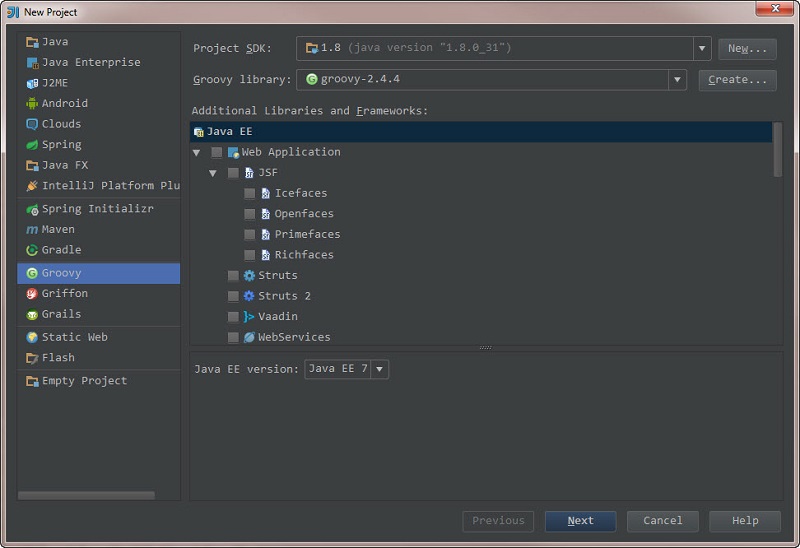Click the Cancel button
800x548 pixels.
[663, 521]
